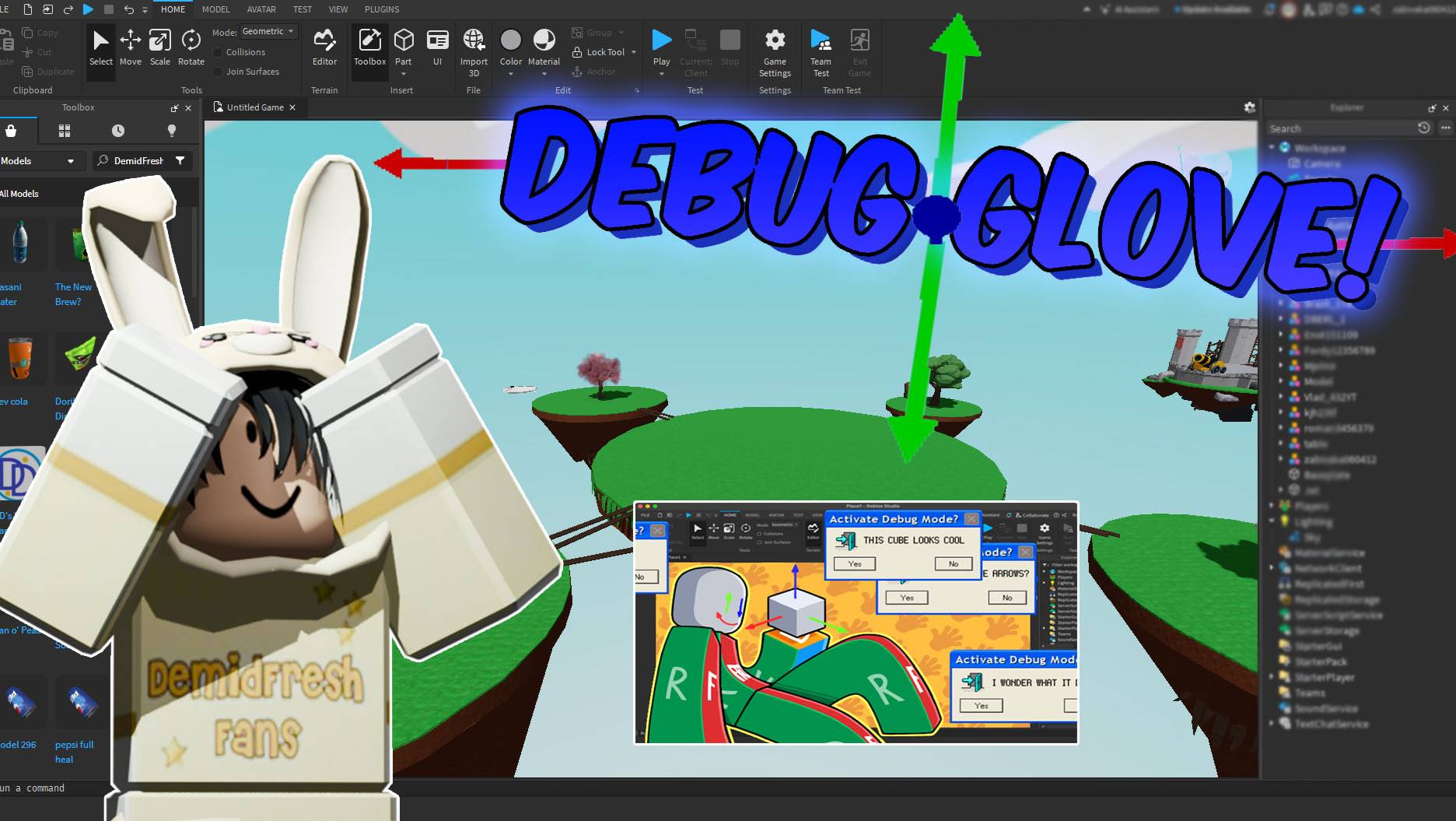The height and width of the screenshot is (821, 1456).
Task: Enable Join Surfaces
Action: coord(217,72)
